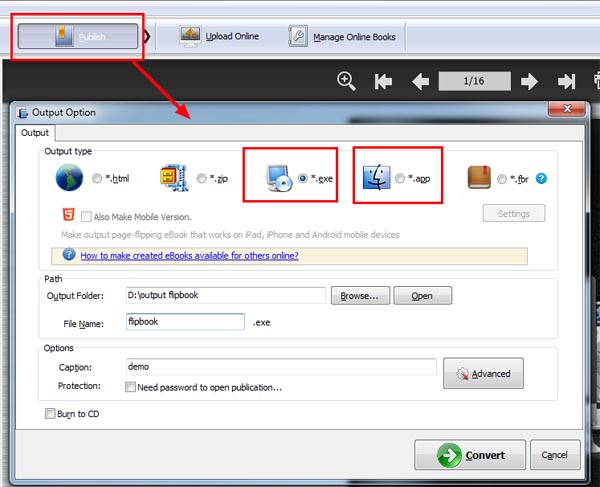Click the Mac Finder app icon
600x487 pixels.
point(377,177)
